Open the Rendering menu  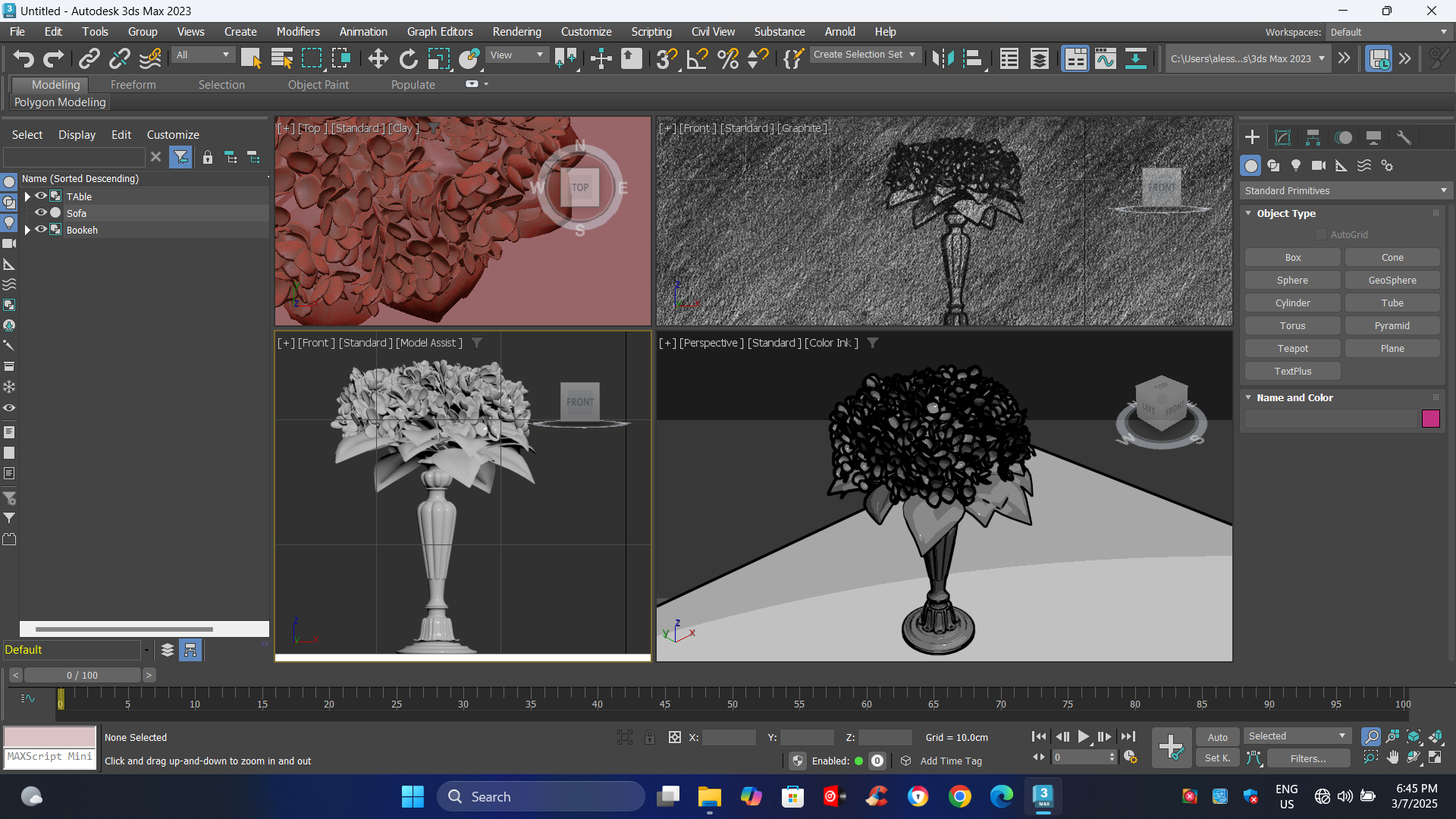(x=516, y=32)
